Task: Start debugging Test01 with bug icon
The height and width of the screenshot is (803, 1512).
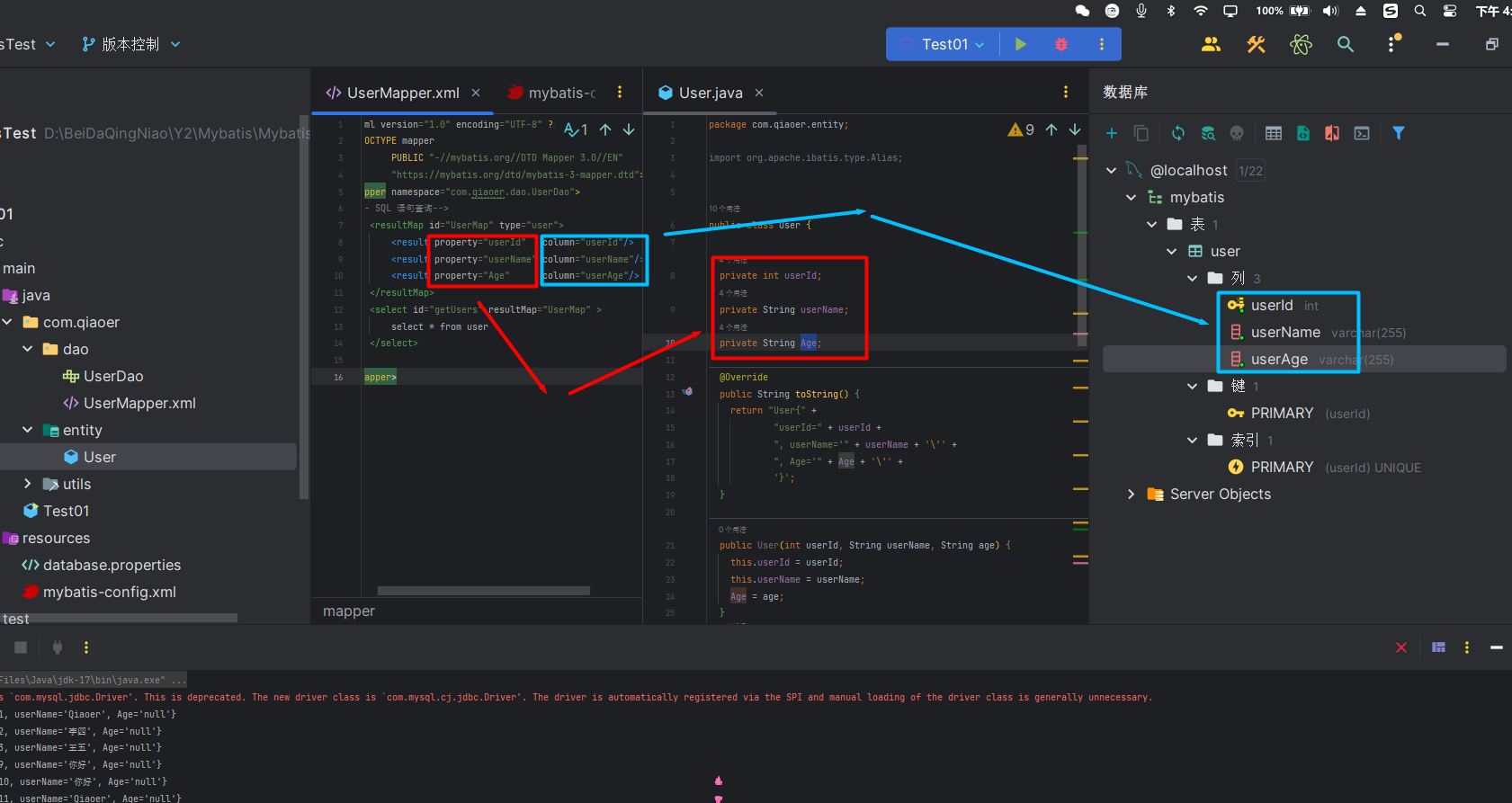Action: (1061, 44)
